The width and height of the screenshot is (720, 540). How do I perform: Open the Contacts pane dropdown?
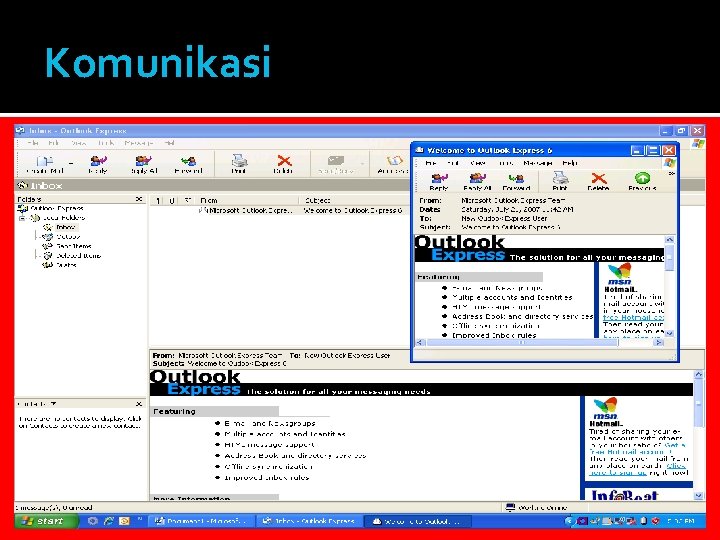[x=53, y=404]
